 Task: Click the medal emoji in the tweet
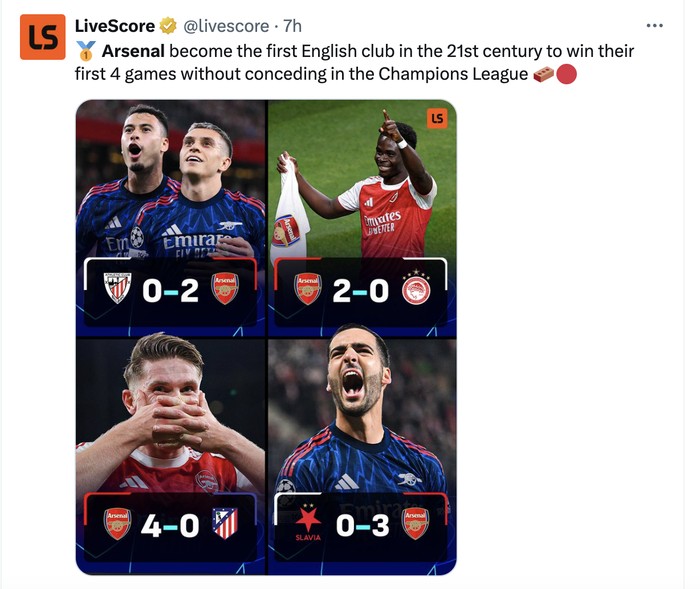pyautogui.click(x=86, y=51)
